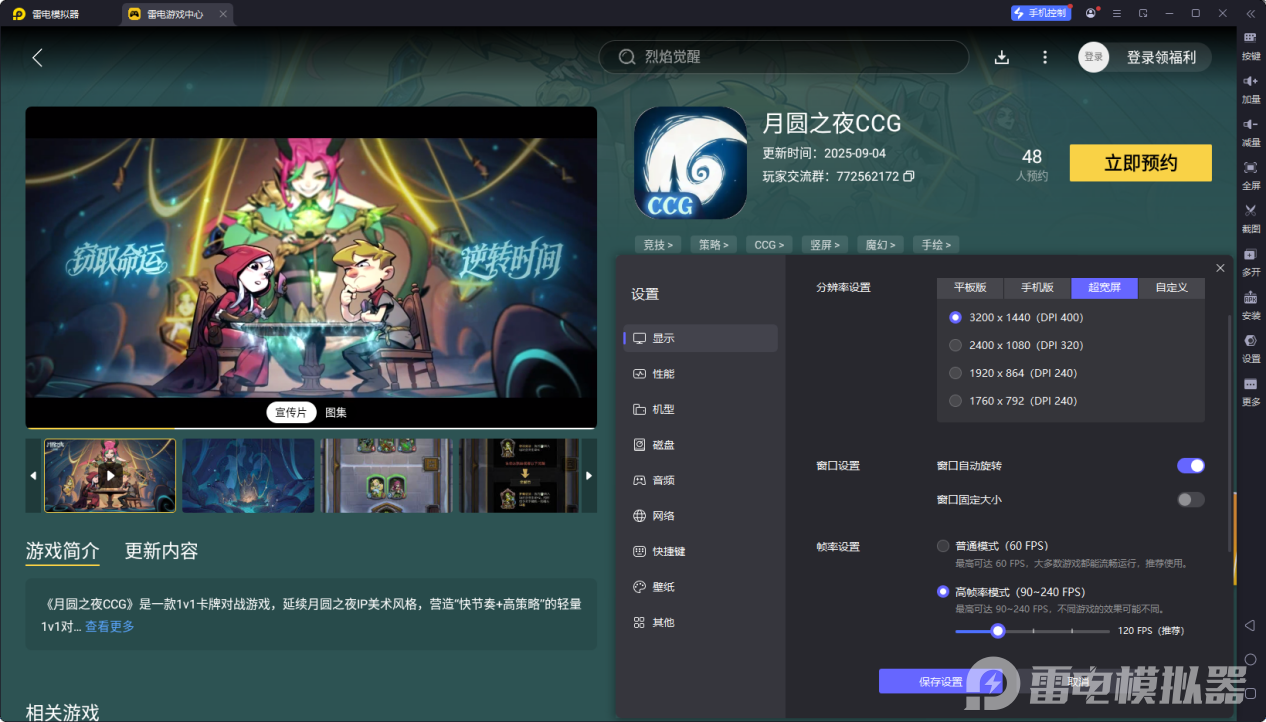Play the promo video thumbnail
The width and height of the screenshot is (1266, 722).
pos(110,476)
